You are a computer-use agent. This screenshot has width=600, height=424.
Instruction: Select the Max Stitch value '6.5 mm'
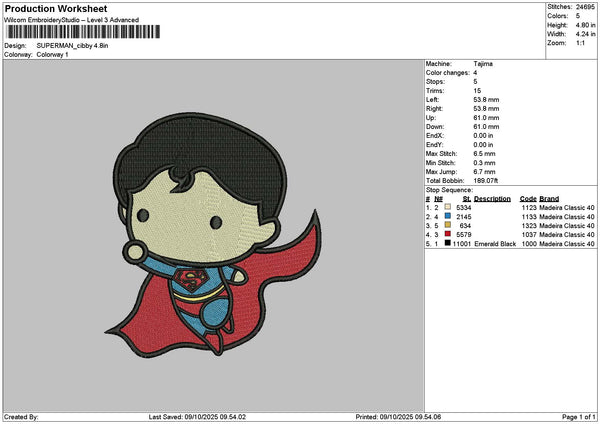click(x=484, y=154)
